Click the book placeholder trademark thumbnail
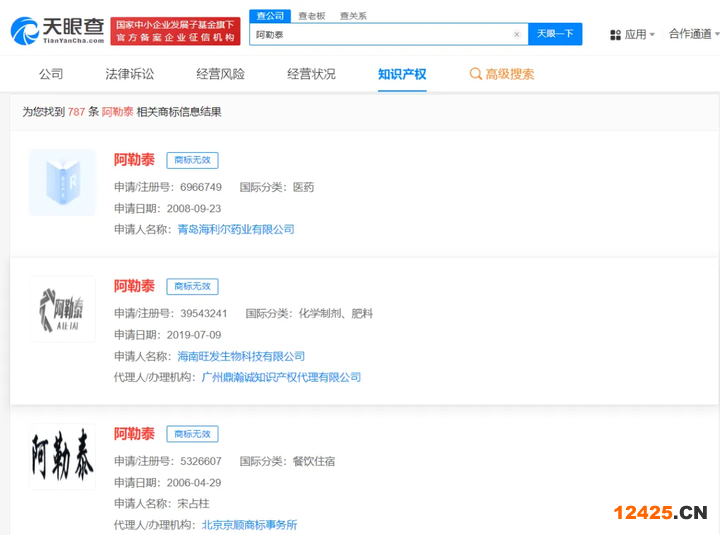The image size is (720, 535). [62, 182]
